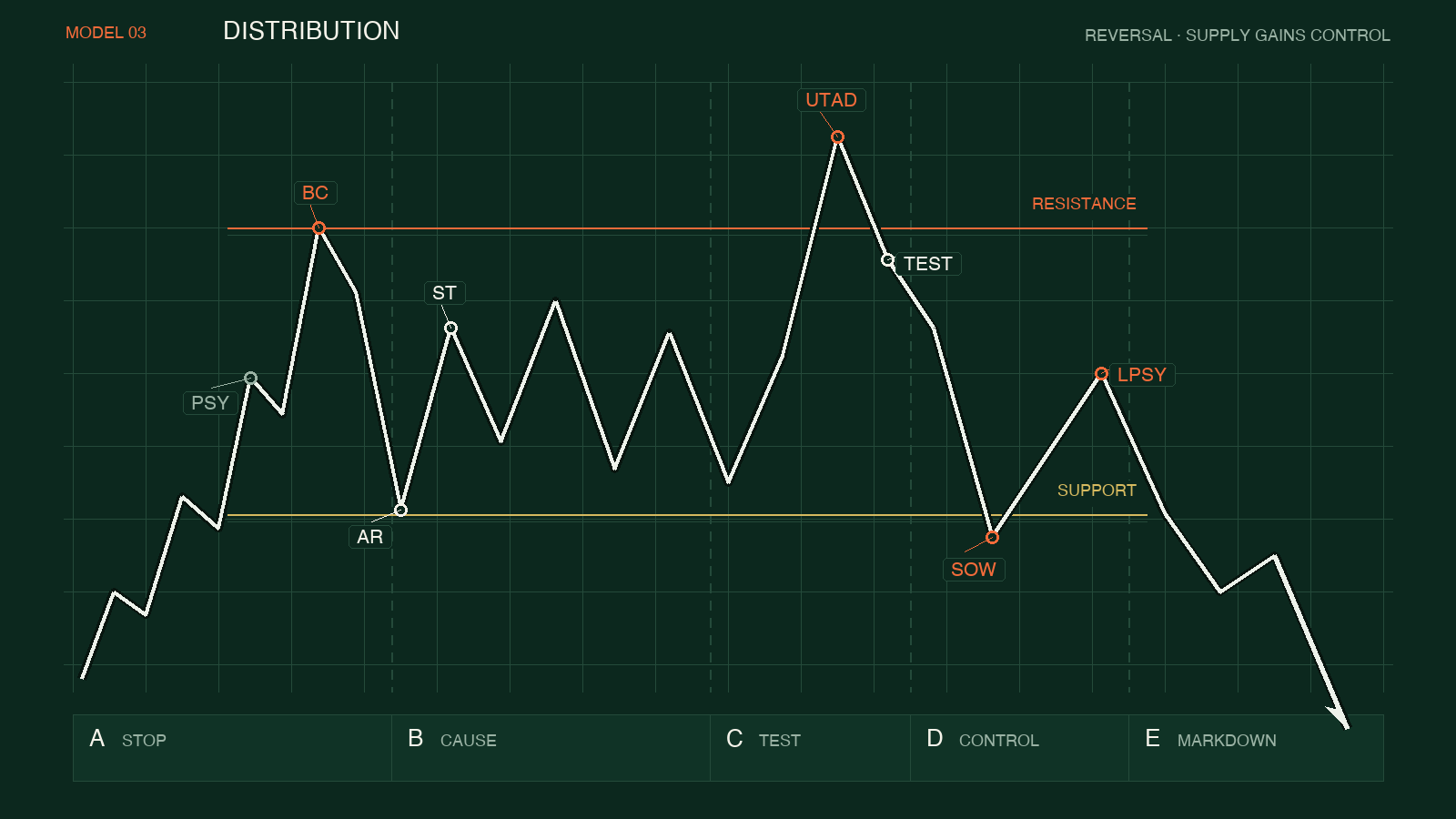The image size is (1456, 819).
Task: Click the SOW circle marker below support
Action: click(x=992, y=538)
